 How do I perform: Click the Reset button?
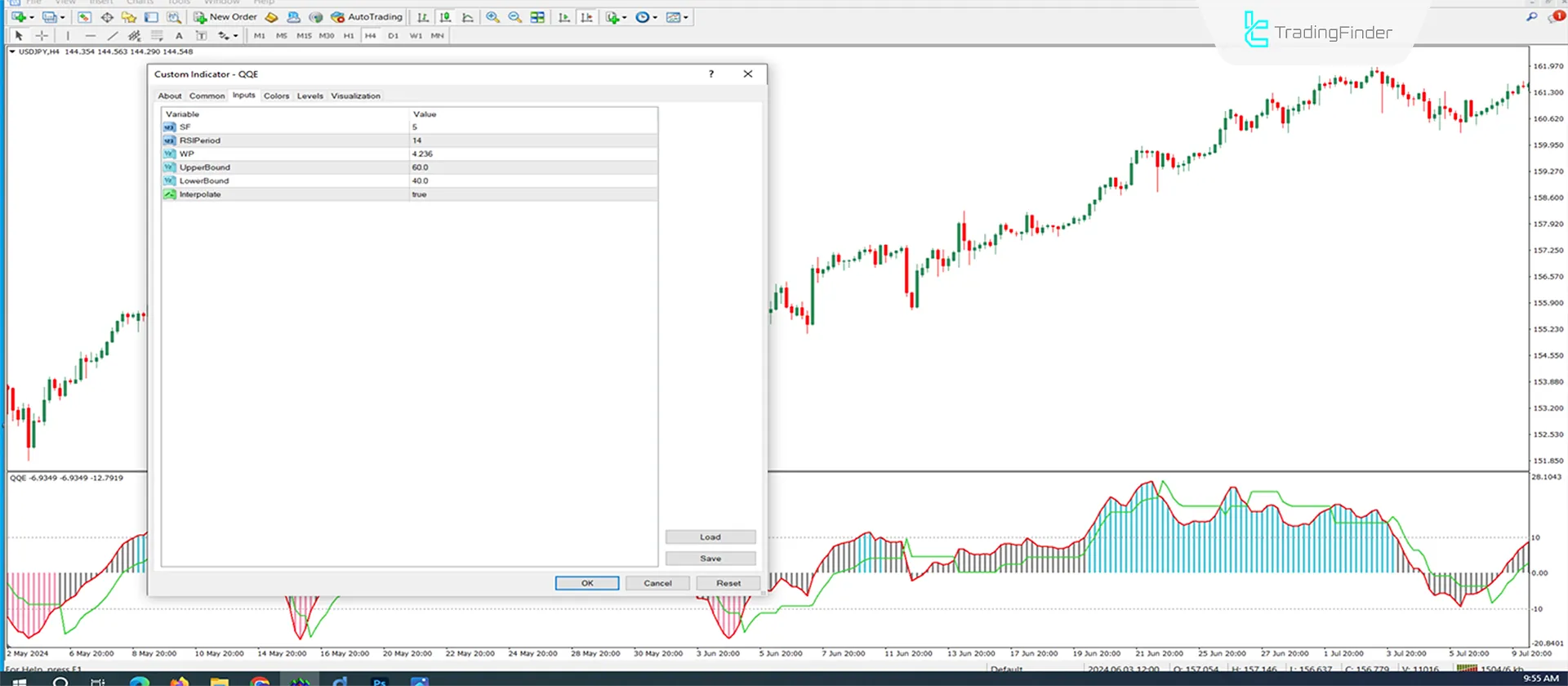[728, 583]
